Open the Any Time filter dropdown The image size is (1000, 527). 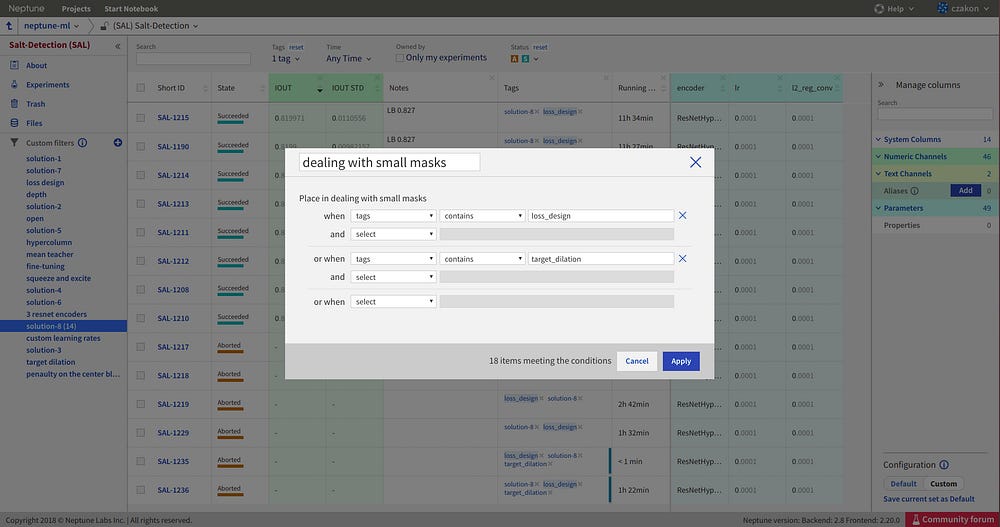pos(349,58)
